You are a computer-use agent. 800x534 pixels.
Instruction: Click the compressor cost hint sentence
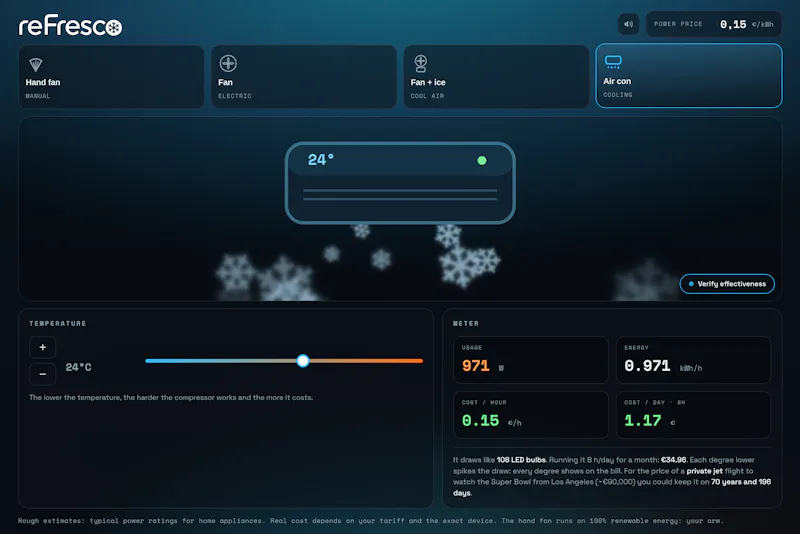tap(171, 397)
